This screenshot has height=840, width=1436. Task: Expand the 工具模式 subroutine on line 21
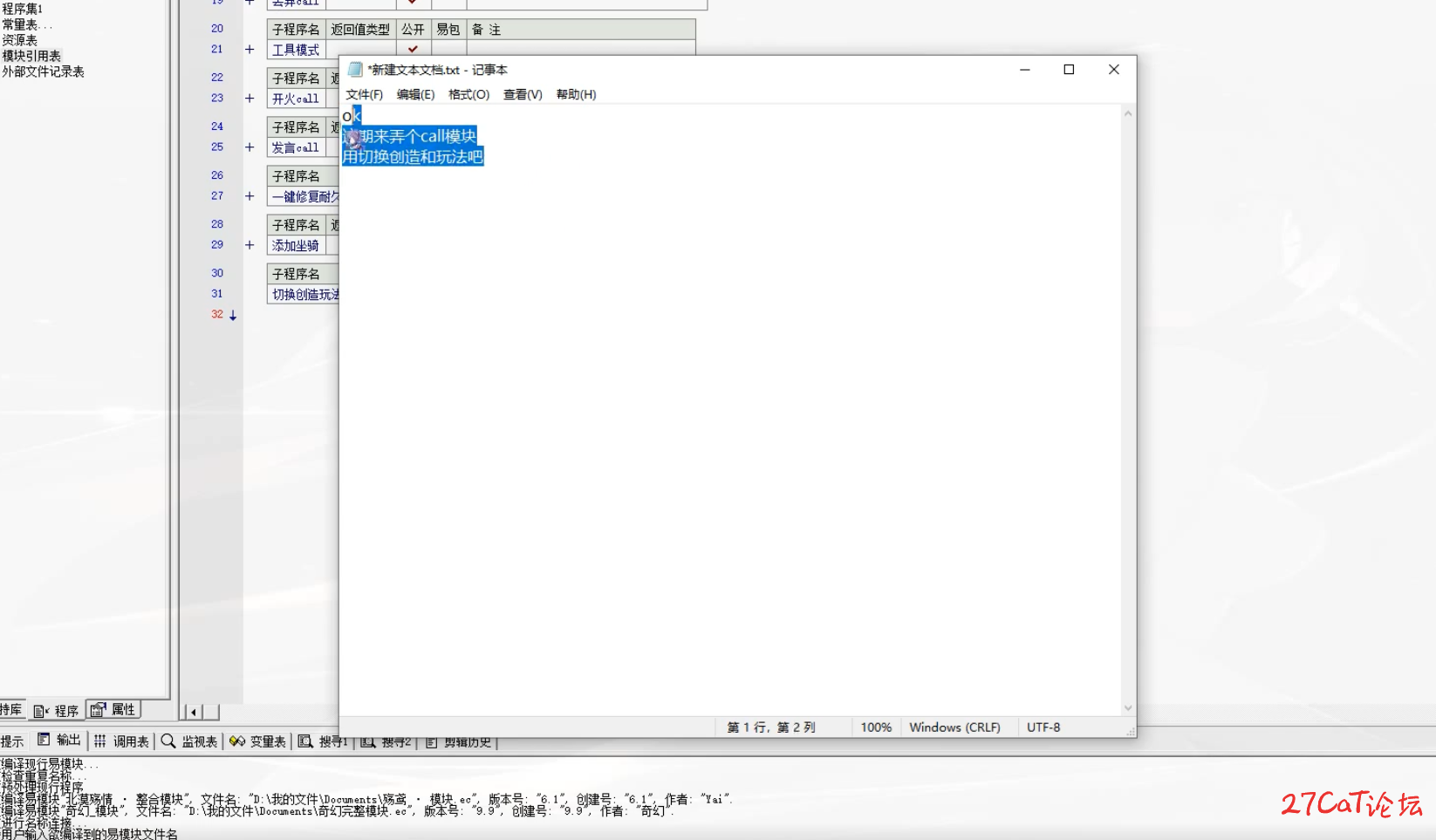pos(250,50)
